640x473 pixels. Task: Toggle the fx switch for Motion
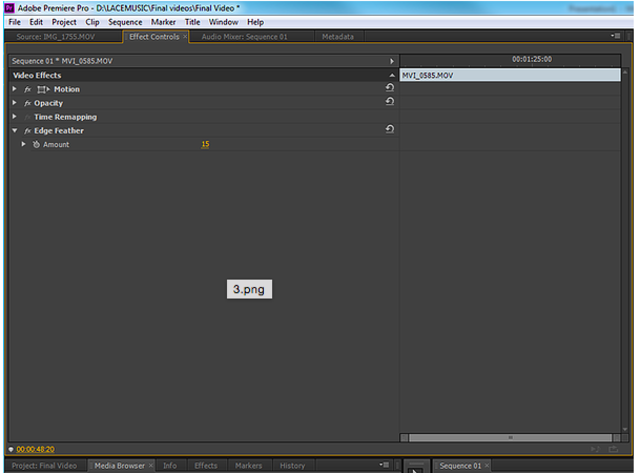click(x=27, y=89)
